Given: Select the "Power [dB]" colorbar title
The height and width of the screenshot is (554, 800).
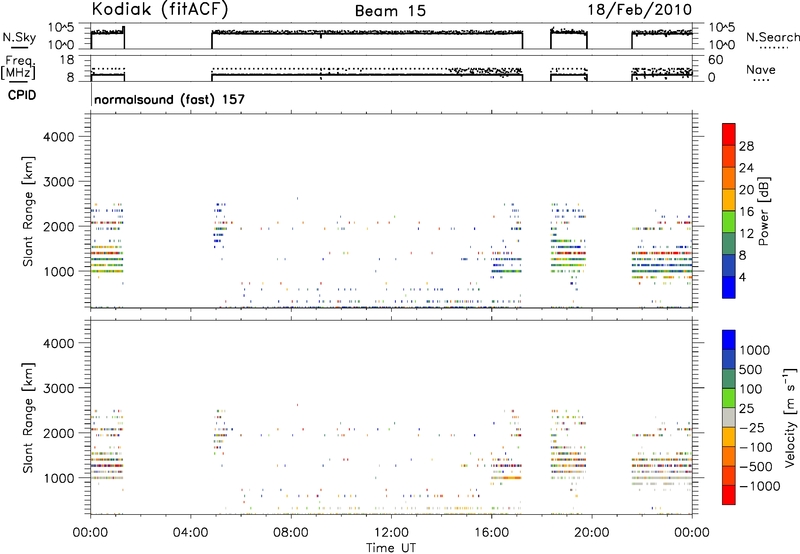Looking at the screenshot, I should coord(764,211).
